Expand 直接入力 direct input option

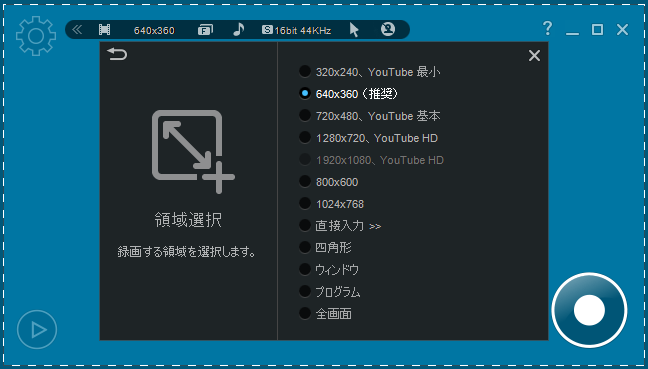tap(340, 226)
